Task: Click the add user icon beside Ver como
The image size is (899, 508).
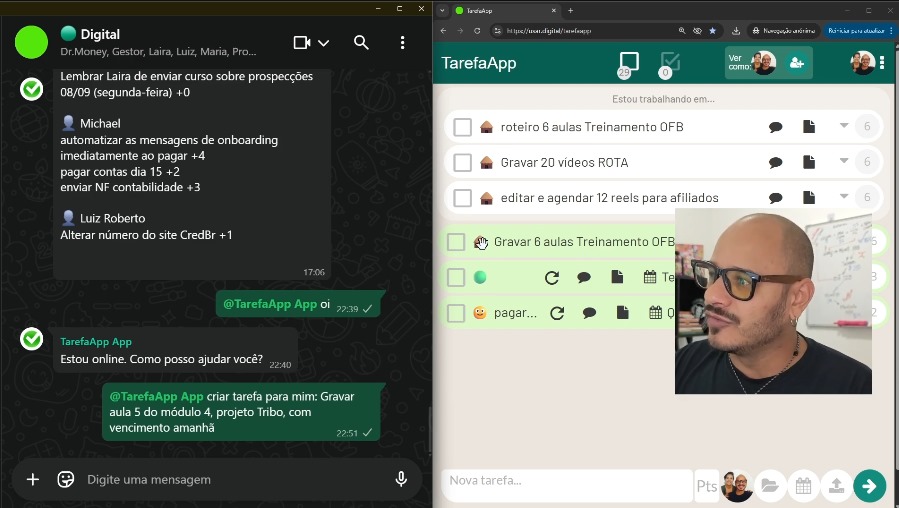Action: click(796, 63)
